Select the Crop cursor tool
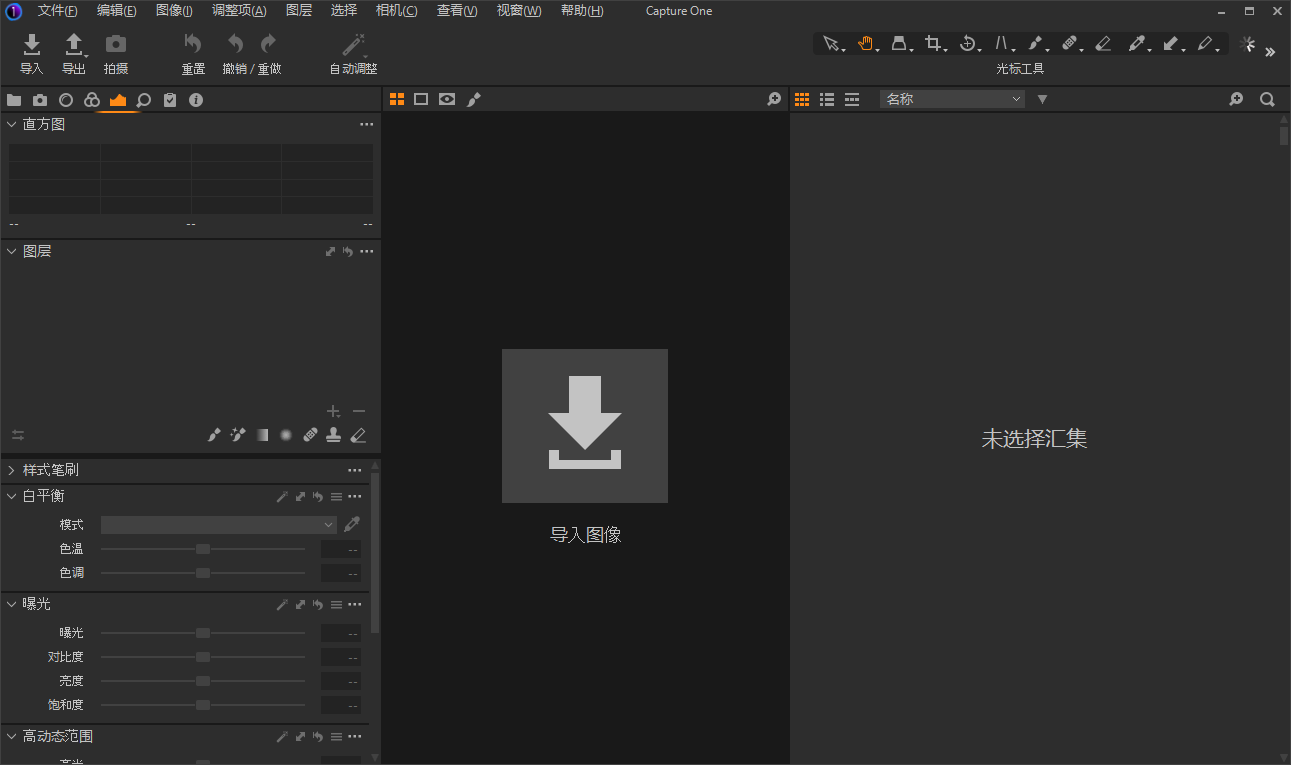Viewport: 1291px width, 765px height. [932, 43]
